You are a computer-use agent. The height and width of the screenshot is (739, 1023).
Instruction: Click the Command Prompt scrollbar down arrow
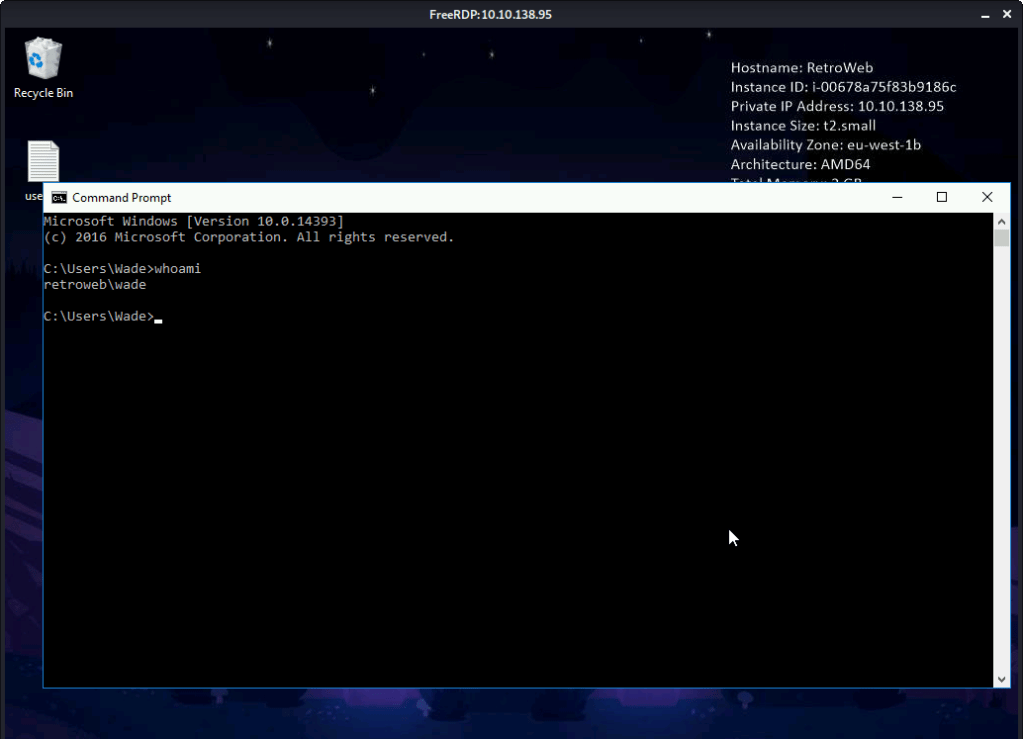click(x=1002, y=679)
